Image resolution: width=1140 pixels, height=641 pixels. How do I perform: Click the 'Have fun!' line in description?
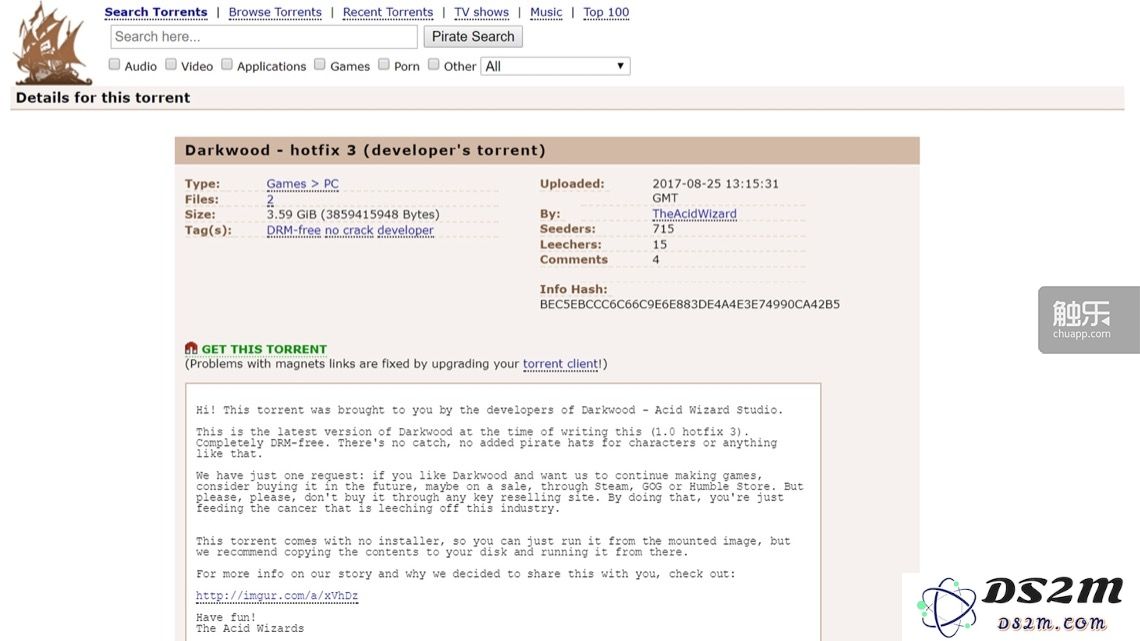click(x=225, y=618)
